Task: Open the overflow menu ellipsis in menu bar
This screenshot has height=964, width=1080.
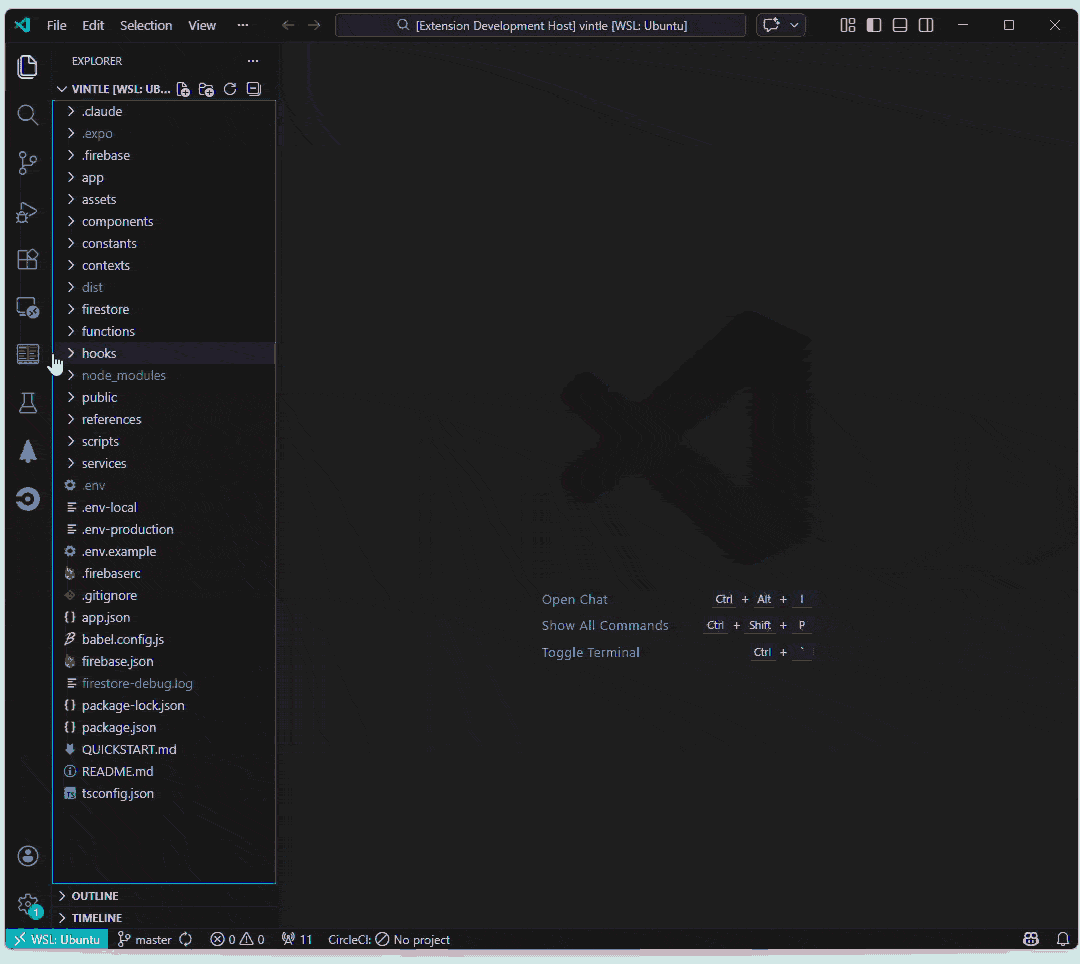Action: (242, 25)
